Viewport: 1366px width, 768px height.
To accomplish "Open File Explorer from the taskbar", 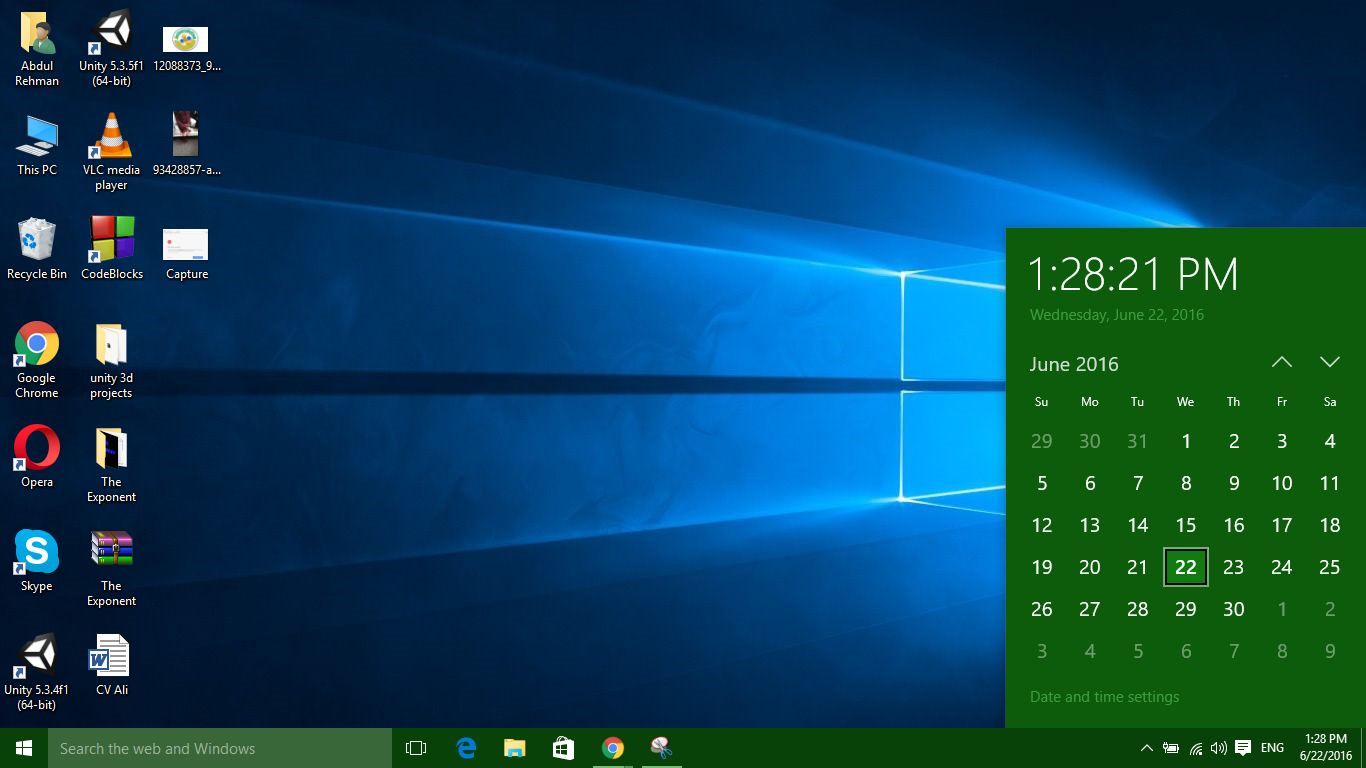I will [514, 747].
